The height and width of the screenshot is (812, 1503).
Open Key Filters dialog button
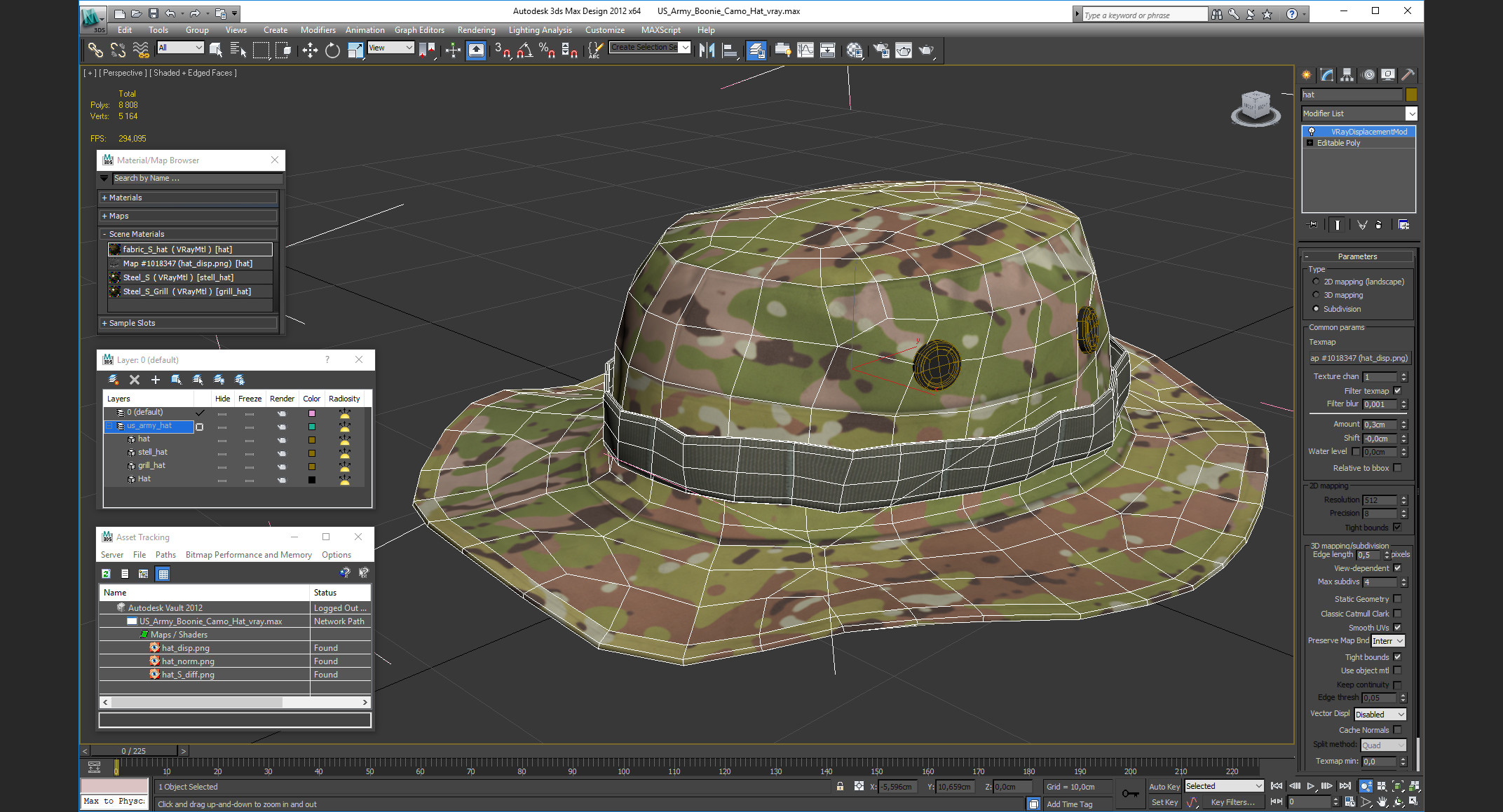(x=1232, y=803)
